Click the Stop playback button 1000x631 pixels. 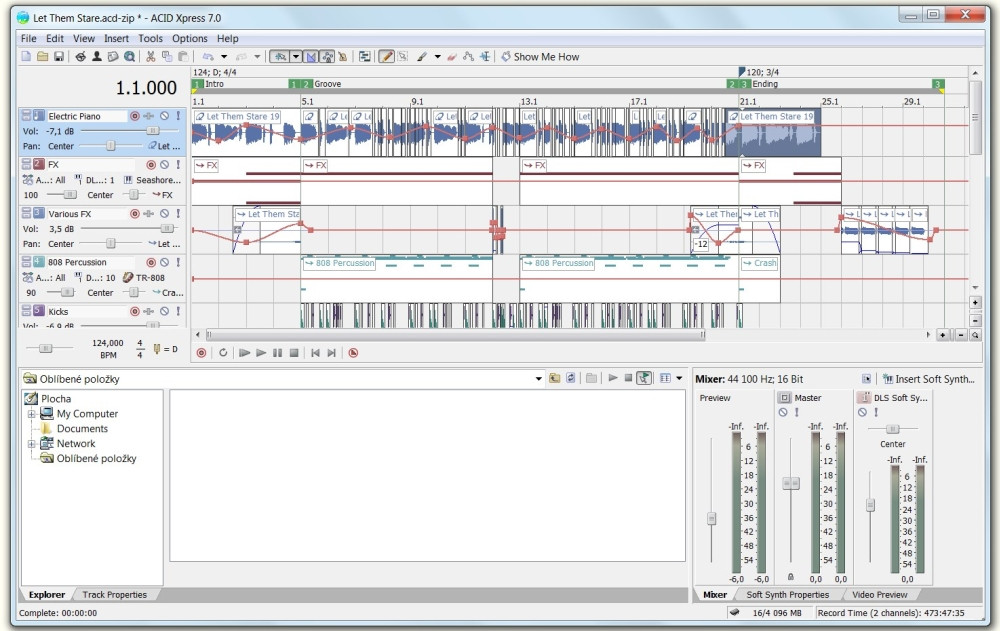(x=293, y=353)
